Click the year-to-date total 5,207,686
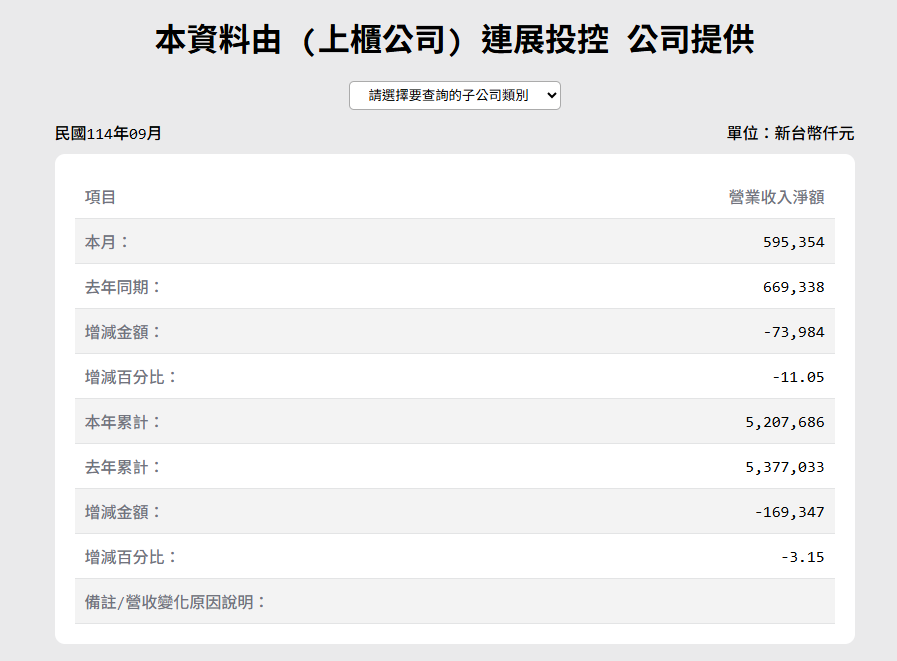 click(x=785, y=422)
